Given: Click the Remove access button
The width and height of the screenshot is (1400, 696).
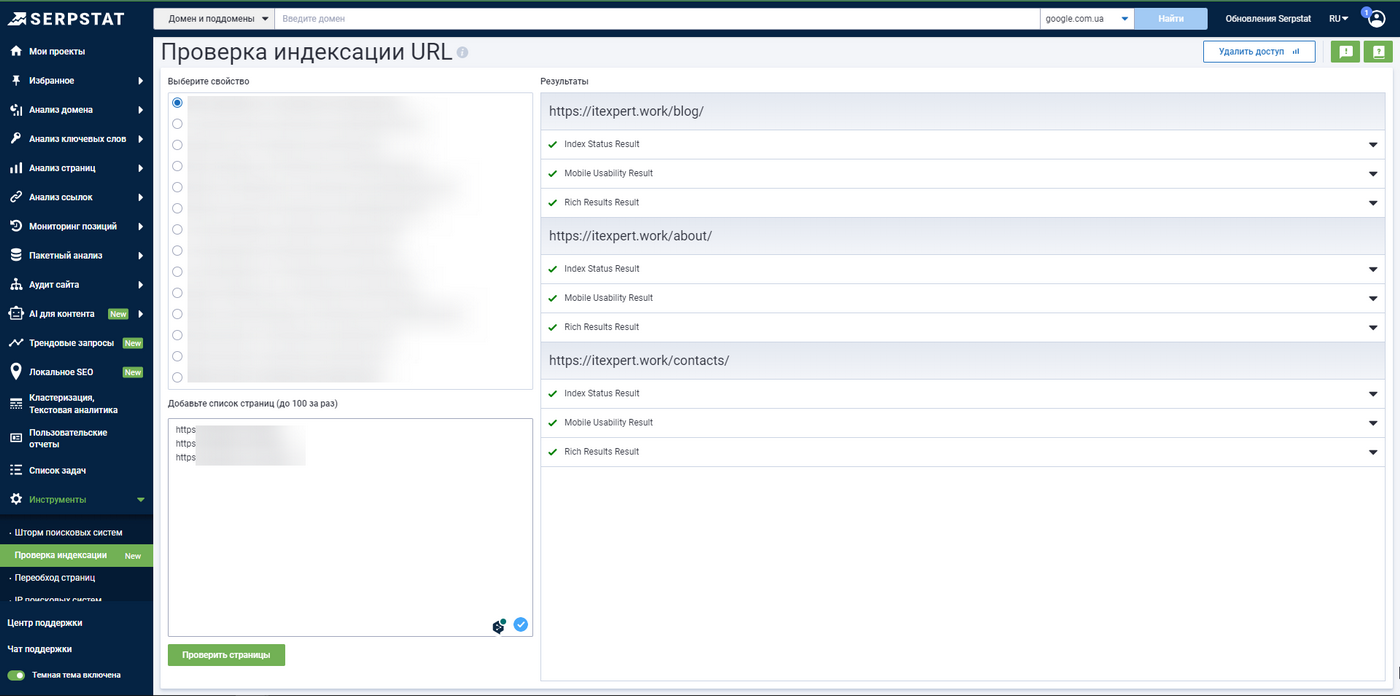Looking at the screenshot, I should [1259, 51].
